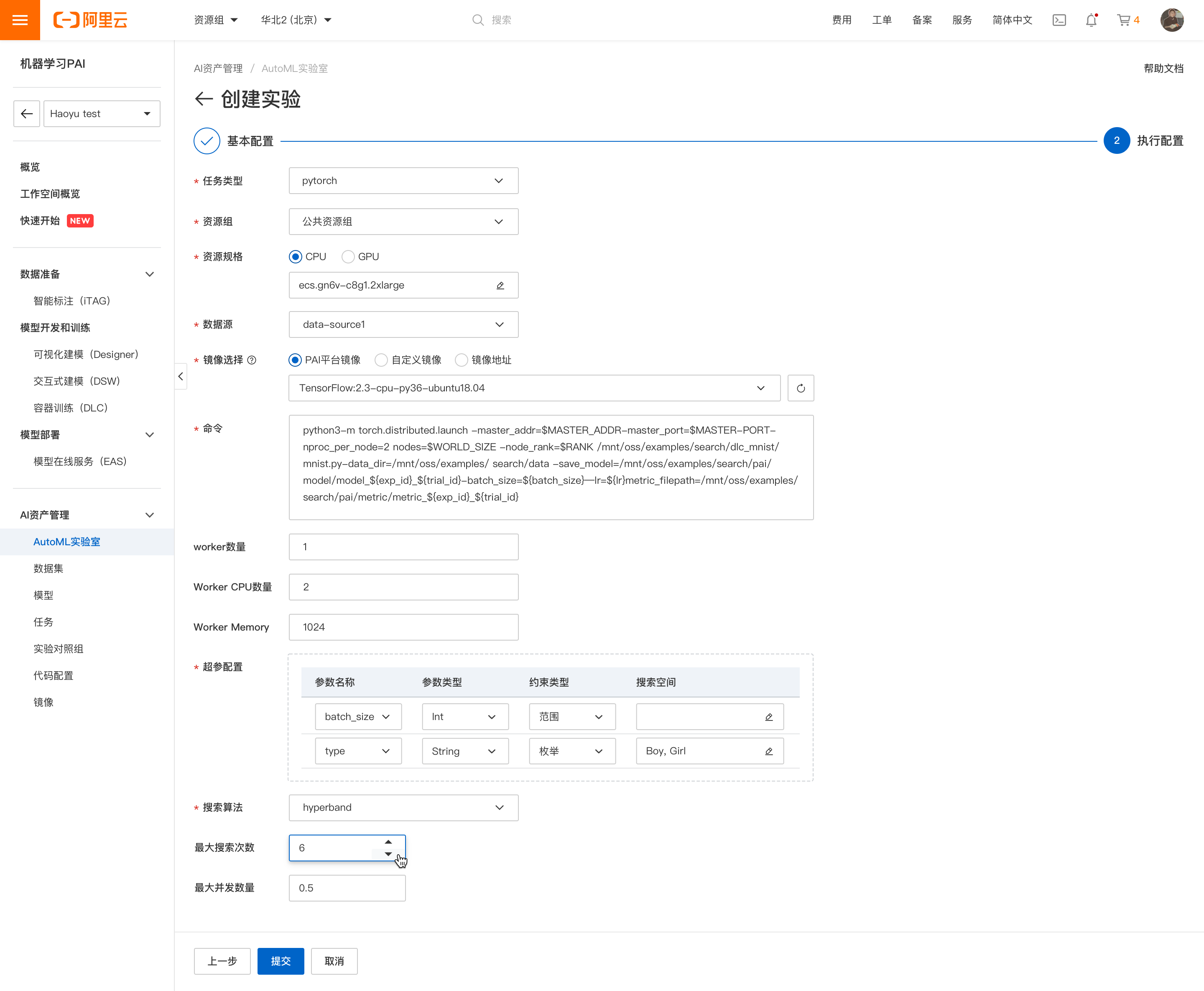1204x991 pixels.
Task: Refresh the image list beside TensorFlow dropdown
Action: pyautogui.click(x=801, y=388)
